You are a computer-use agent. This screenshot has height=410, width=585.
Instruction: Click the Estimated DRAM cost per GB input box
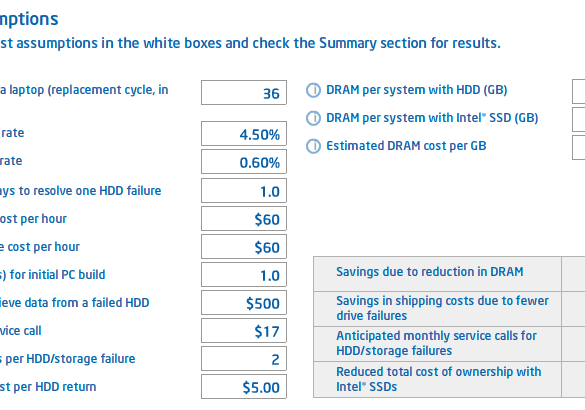(x=579, y=147)
